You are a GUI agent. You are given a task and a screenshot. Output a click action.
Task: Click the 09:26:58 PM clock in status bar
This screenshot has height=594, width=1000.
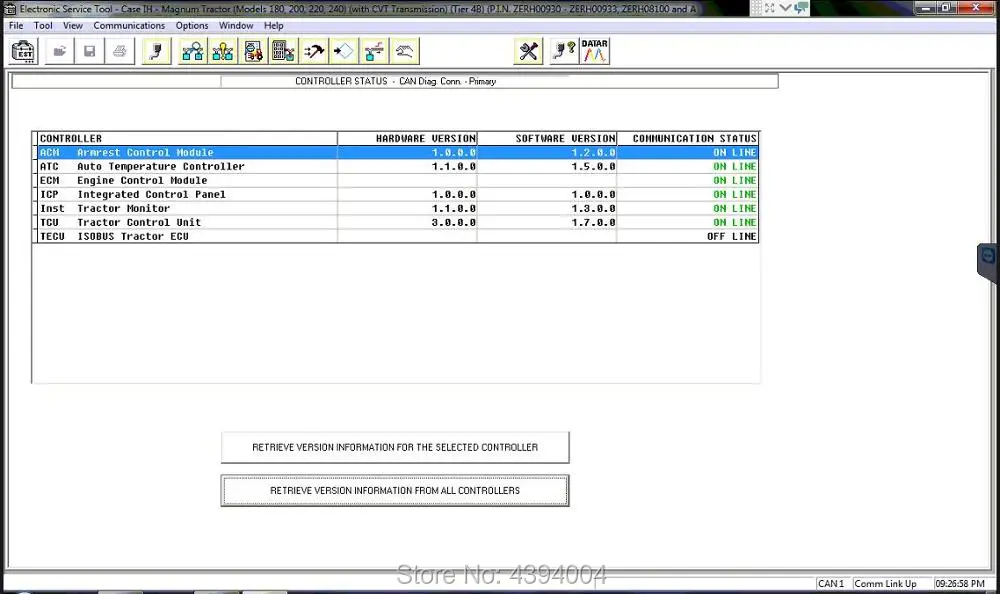[960, 584]
